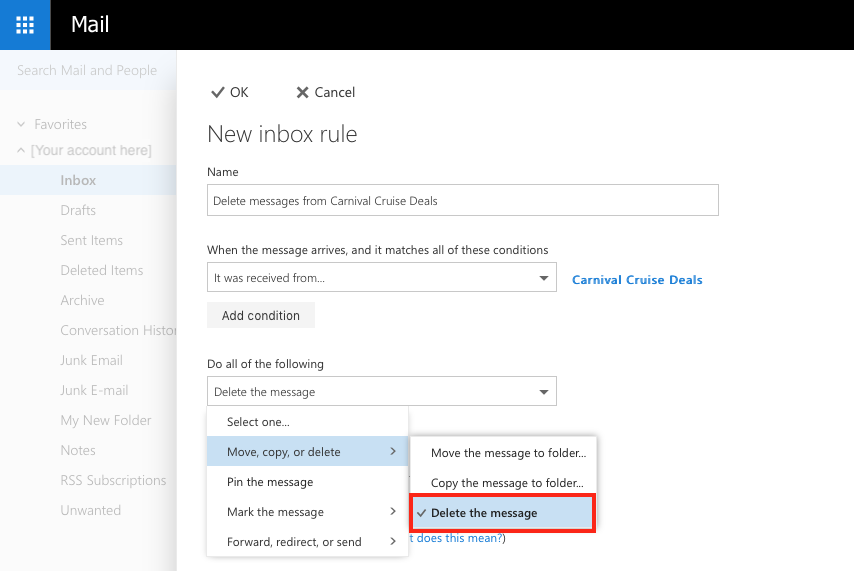This screenshot has width=854, height=571.
Task: Click the Add condition button
Action: click(261, 315)
